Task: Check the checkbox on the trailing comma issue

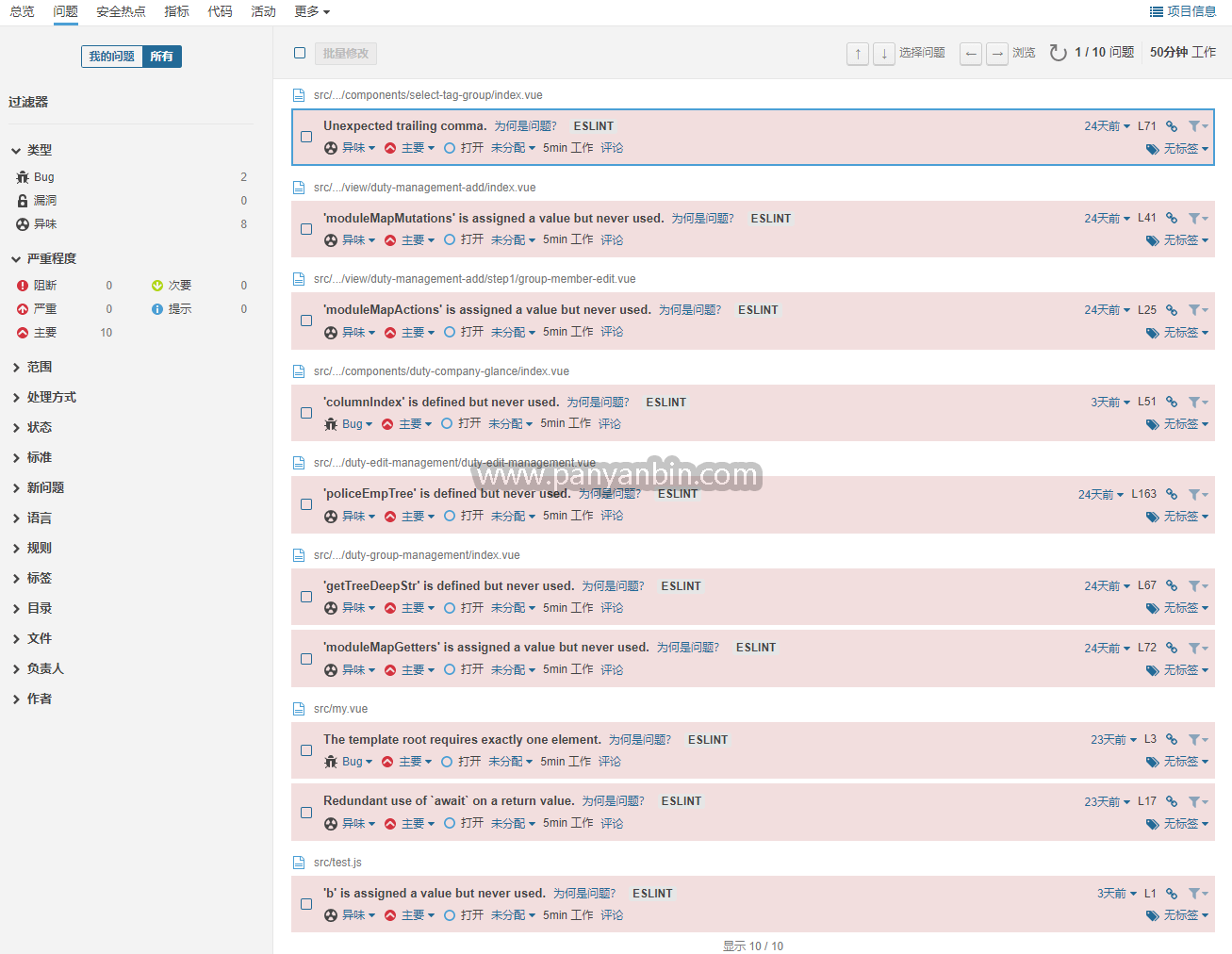Action: (305, 136)
